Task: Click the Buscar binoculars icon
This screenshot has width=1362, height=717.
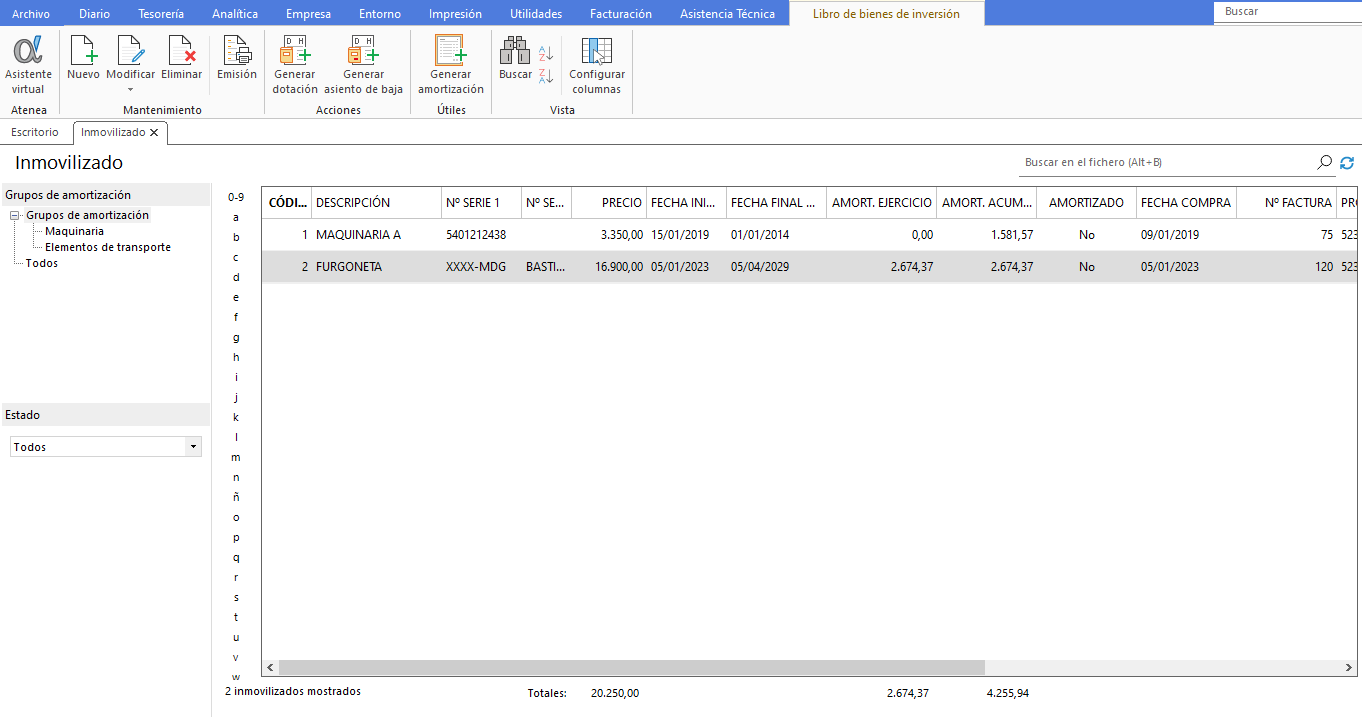Action: [515, 50]
